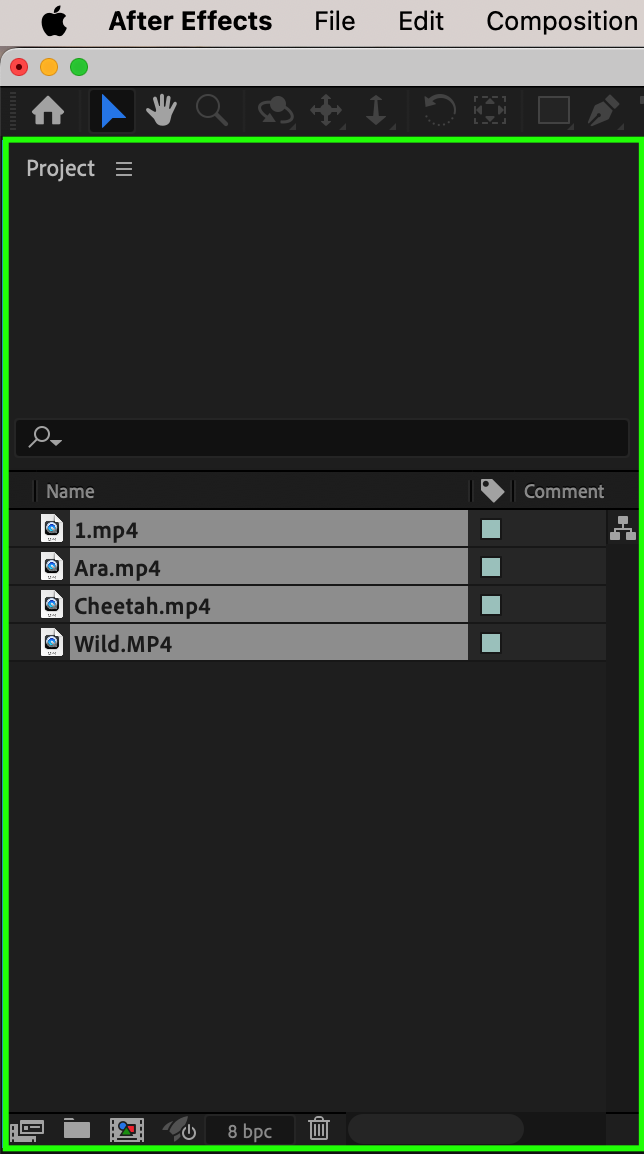Screen dimensions: 644x1154
Task: Open the Project panel hamburger menu
Action: (124, 169)
